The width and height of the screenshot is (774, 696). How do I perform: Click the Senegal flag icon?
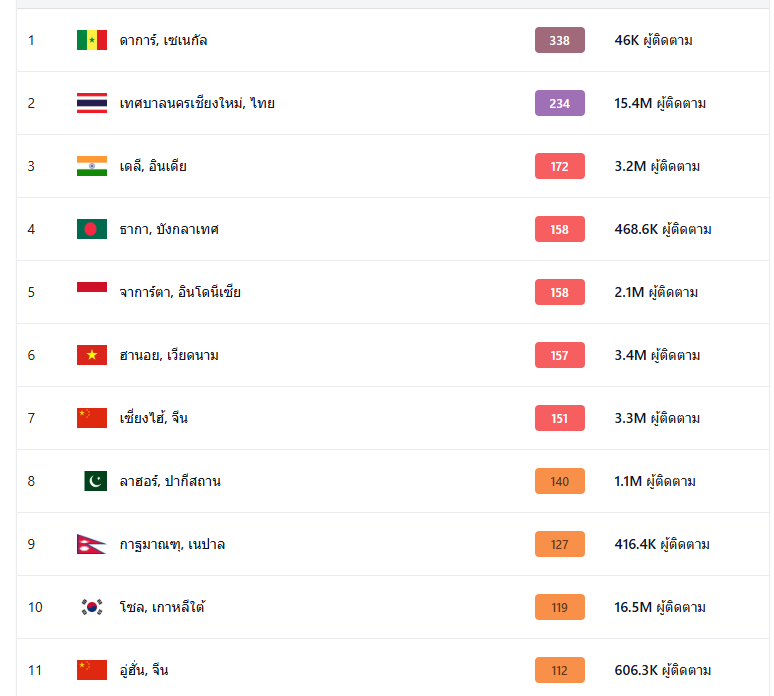tap(91, 40)
